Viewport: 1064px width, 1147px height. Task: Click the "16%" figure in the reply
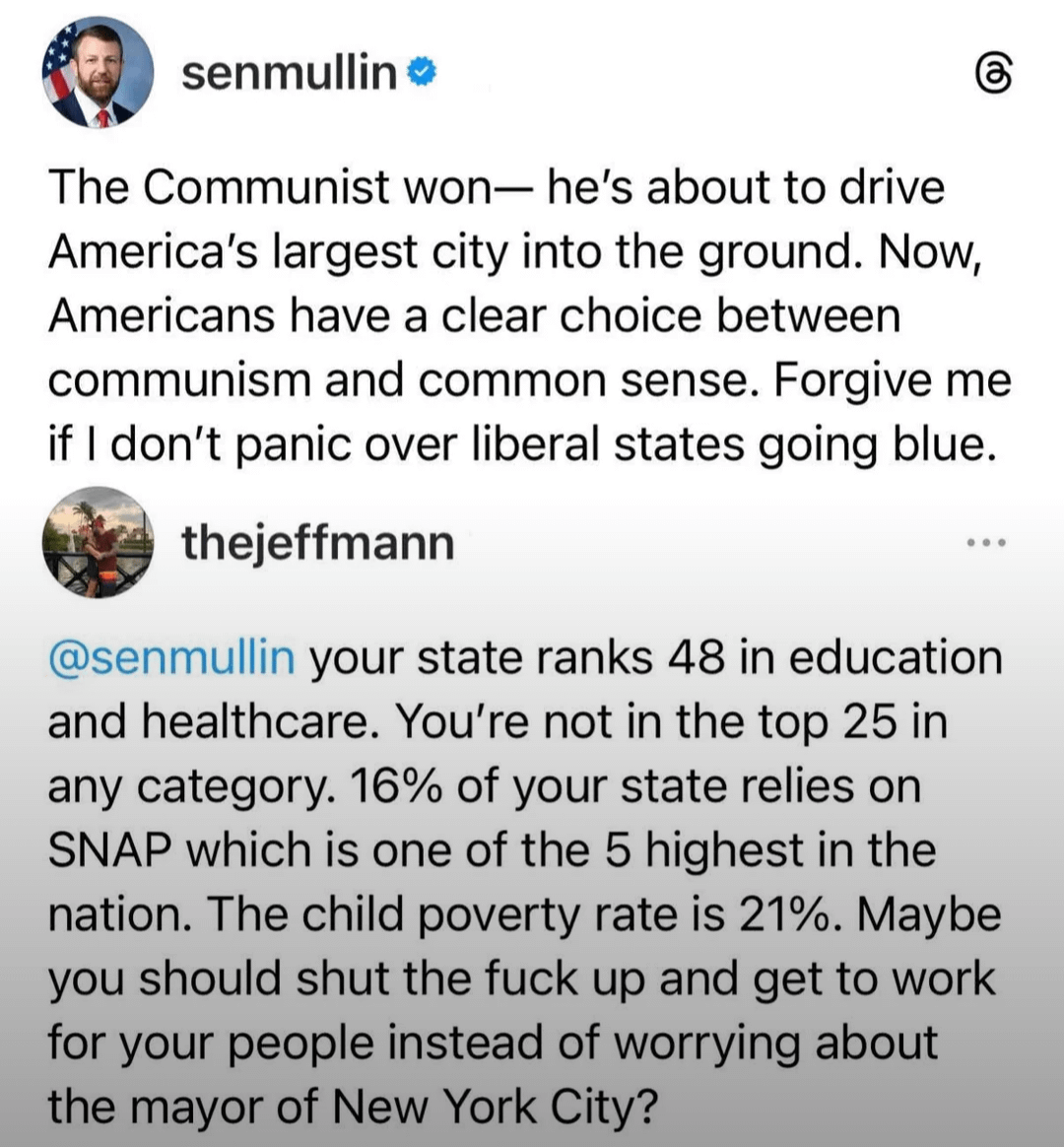tap(389, 786)
